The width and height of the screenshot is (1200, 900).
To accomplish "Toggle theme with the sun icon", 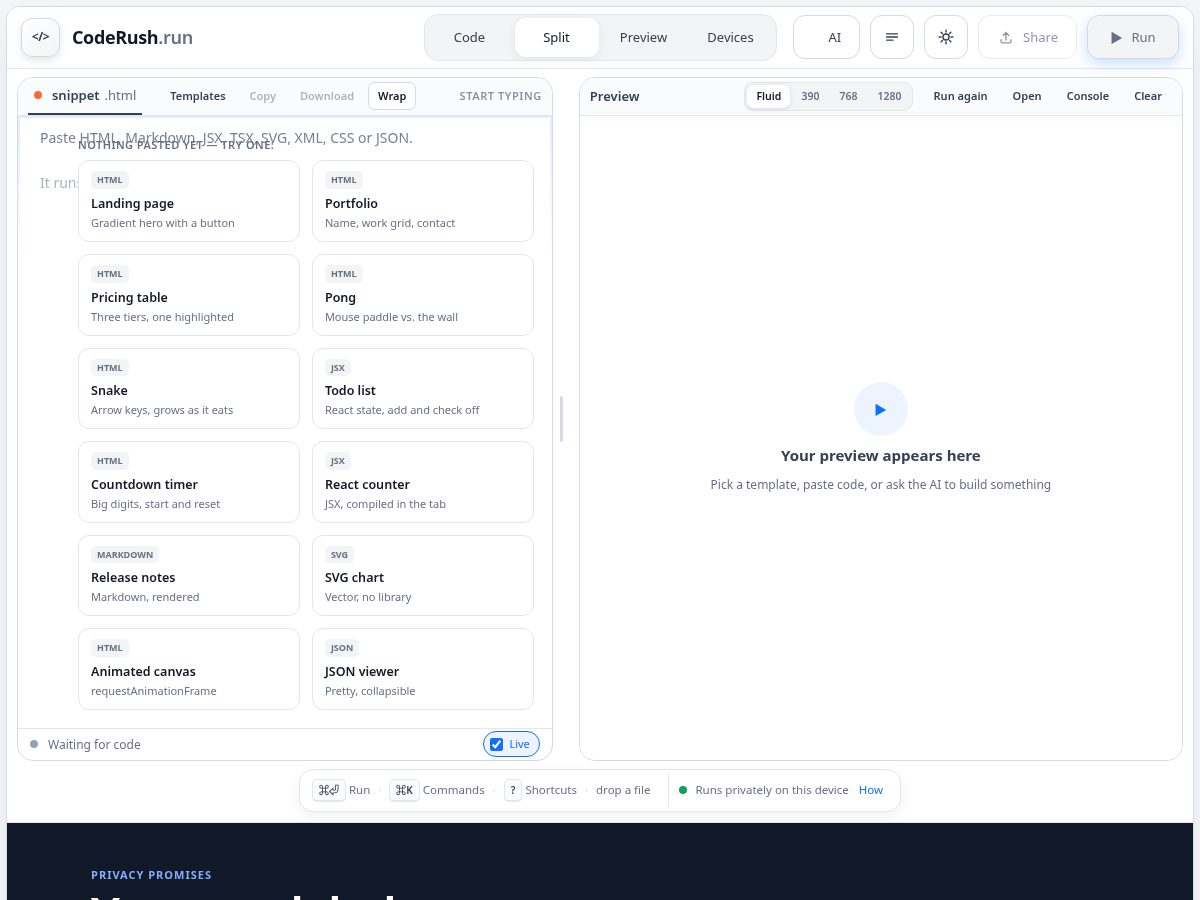I will (x=946, y=37).
